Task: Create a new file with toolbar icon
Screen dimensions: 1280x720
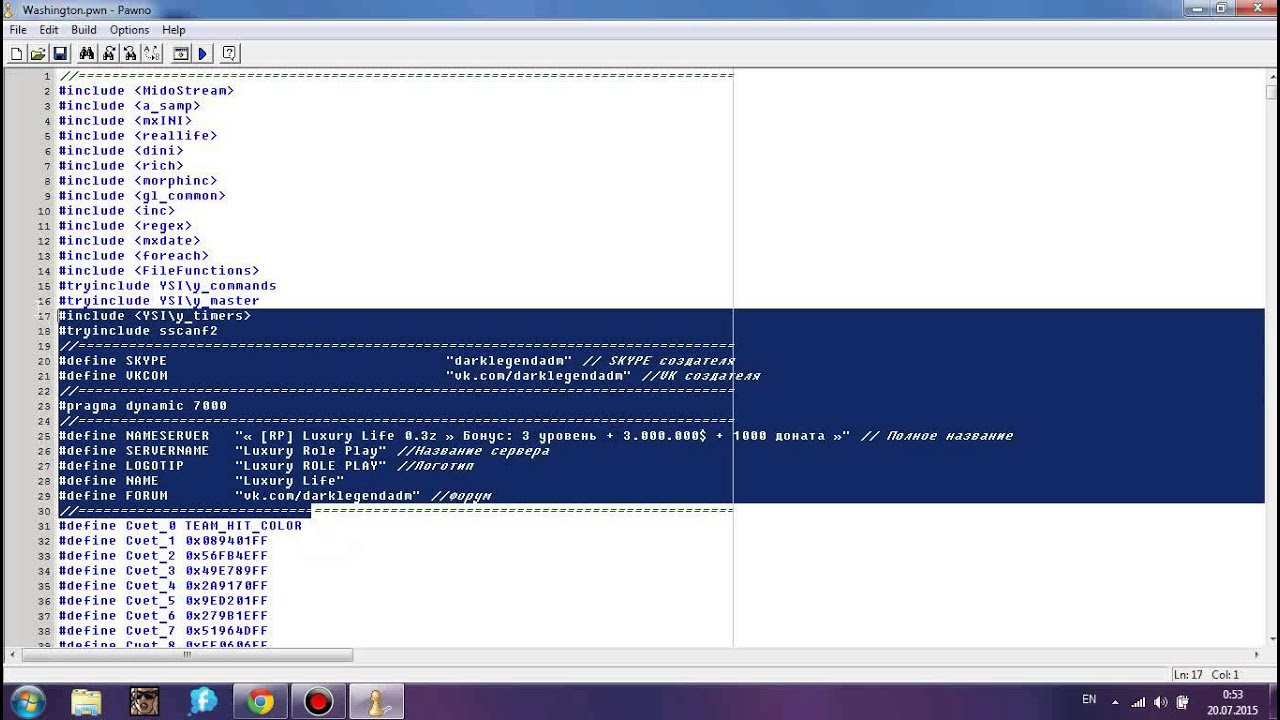Action: coord(17,54)
